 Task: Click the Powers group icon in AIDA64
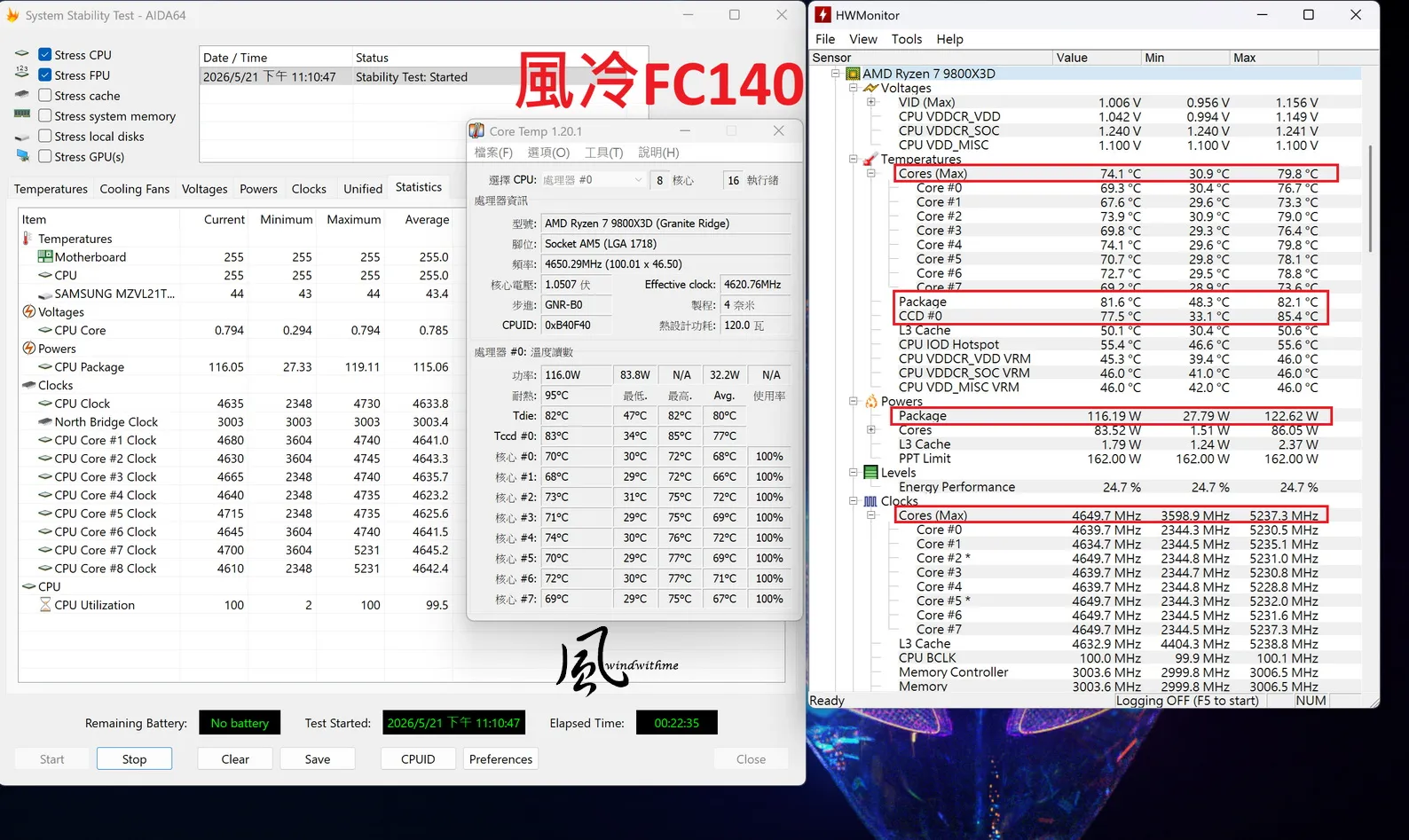pos(28,348)
